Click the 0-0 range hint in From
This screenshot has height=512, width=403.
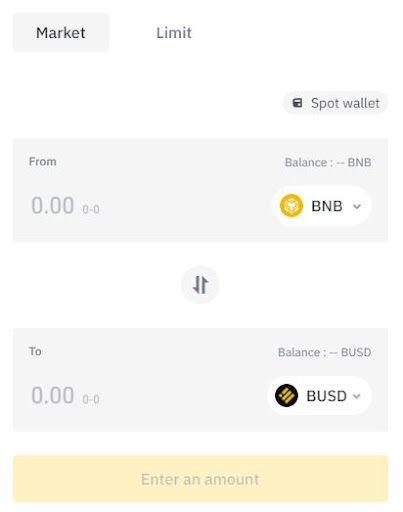(91, 210)
